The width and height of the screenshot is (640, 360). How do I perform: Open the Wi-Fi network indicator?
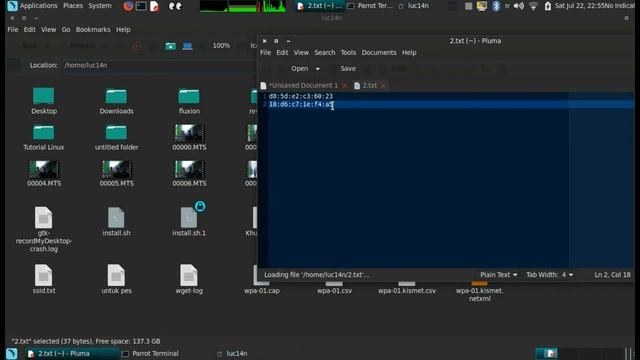(x=533, y=6)
